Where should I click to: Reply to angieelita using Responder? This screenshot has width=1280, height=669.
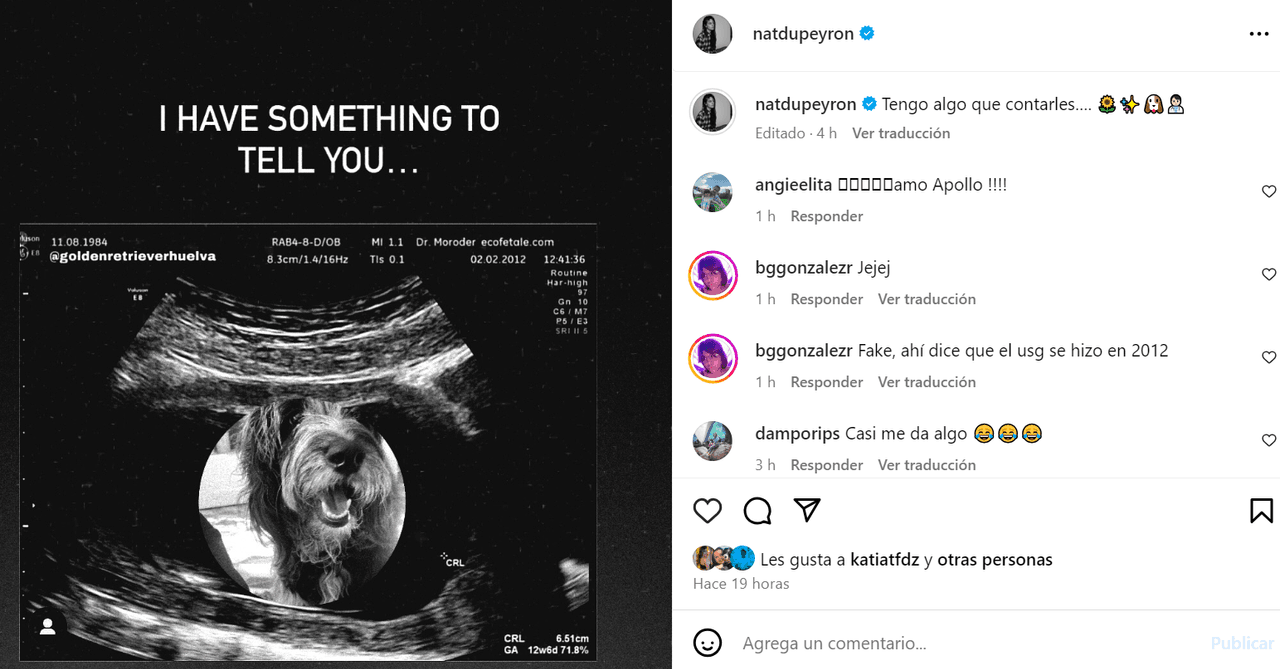826,215
